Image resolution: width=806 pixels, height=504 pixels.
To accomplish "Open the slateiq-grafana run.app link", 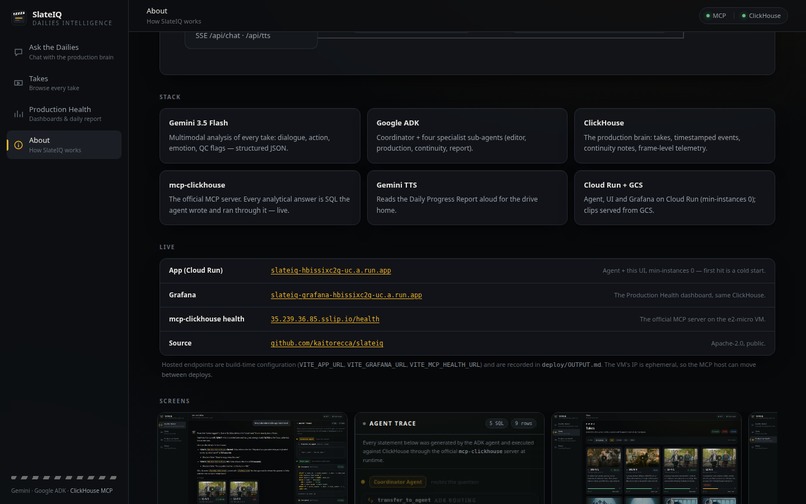I will point(346,295).
